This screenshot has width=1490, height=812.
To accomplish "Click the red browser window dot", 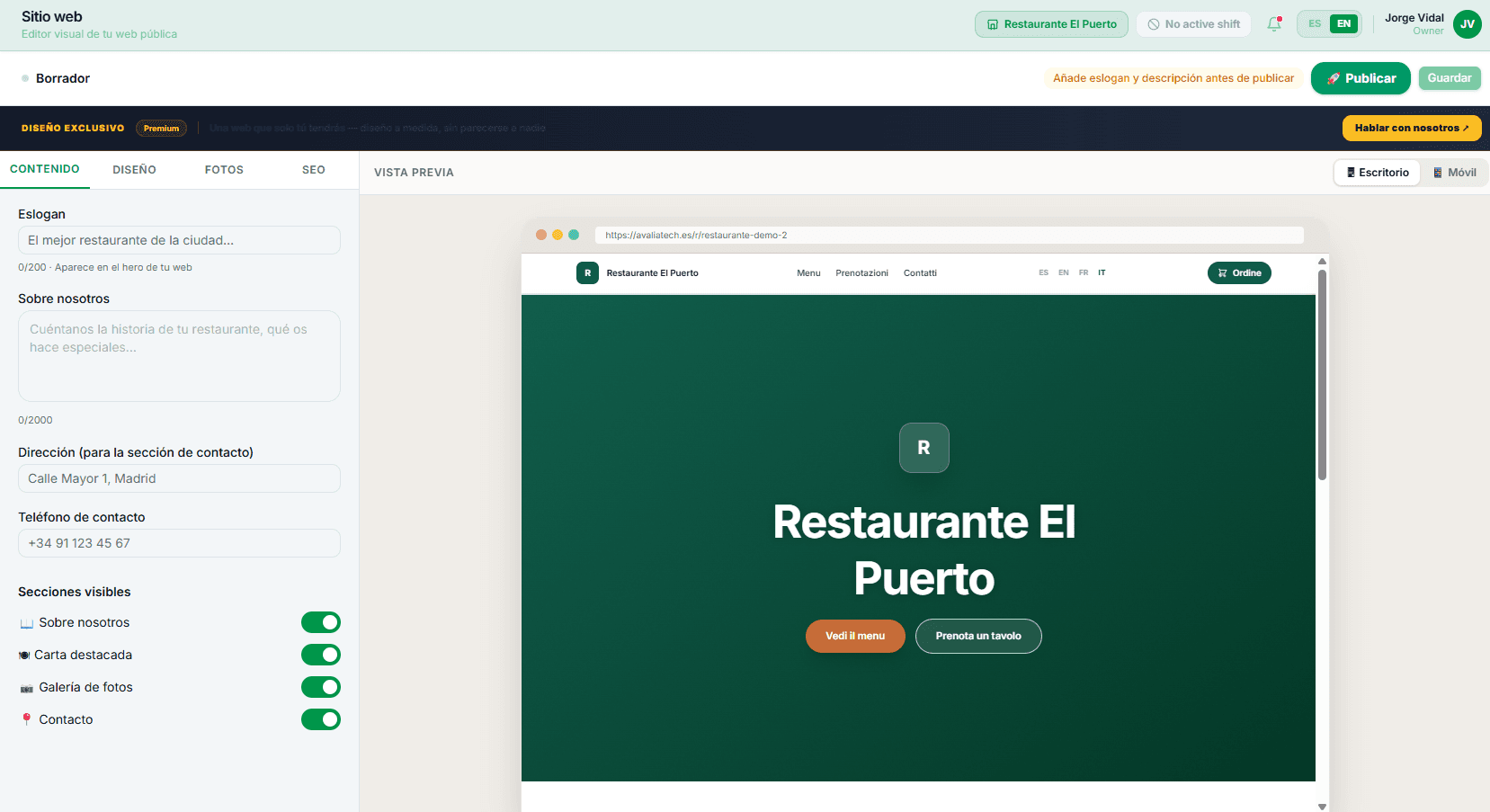I will [541, 235].
